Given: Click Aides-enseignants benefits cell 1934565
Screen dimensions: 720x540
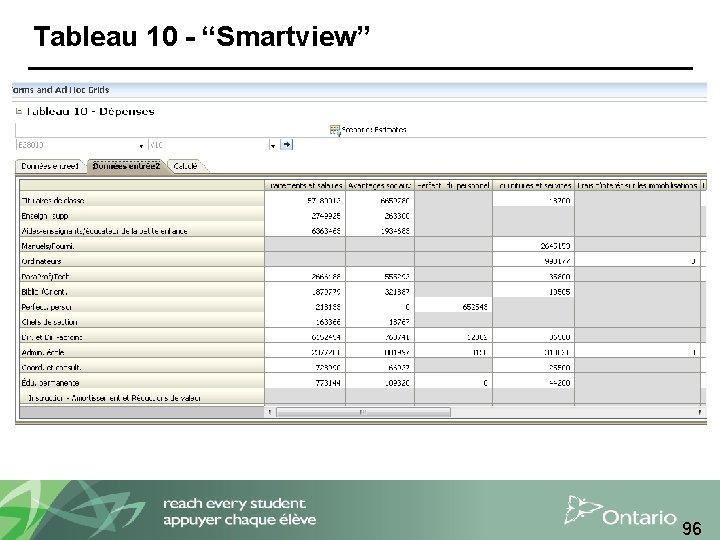Looking at the screenshot, I should tap(380, 231).
